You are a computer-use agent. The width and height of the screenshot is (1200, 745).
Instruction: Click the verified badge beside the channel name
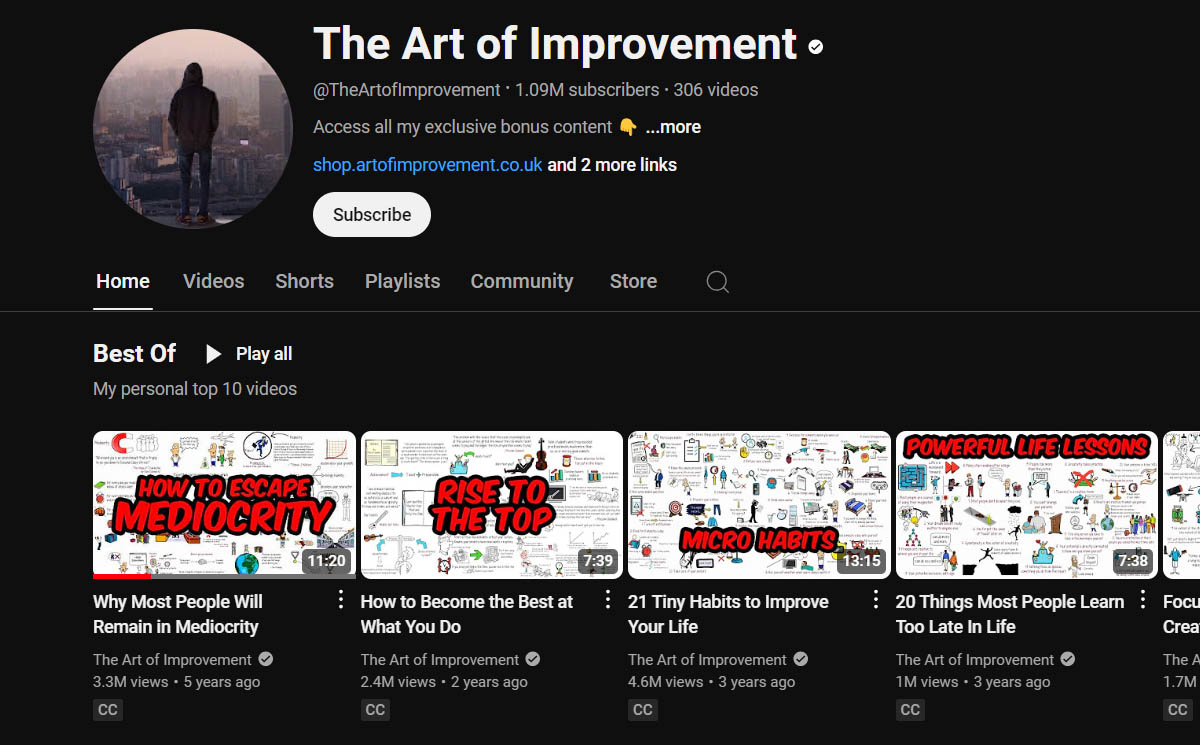click(816, 46)
